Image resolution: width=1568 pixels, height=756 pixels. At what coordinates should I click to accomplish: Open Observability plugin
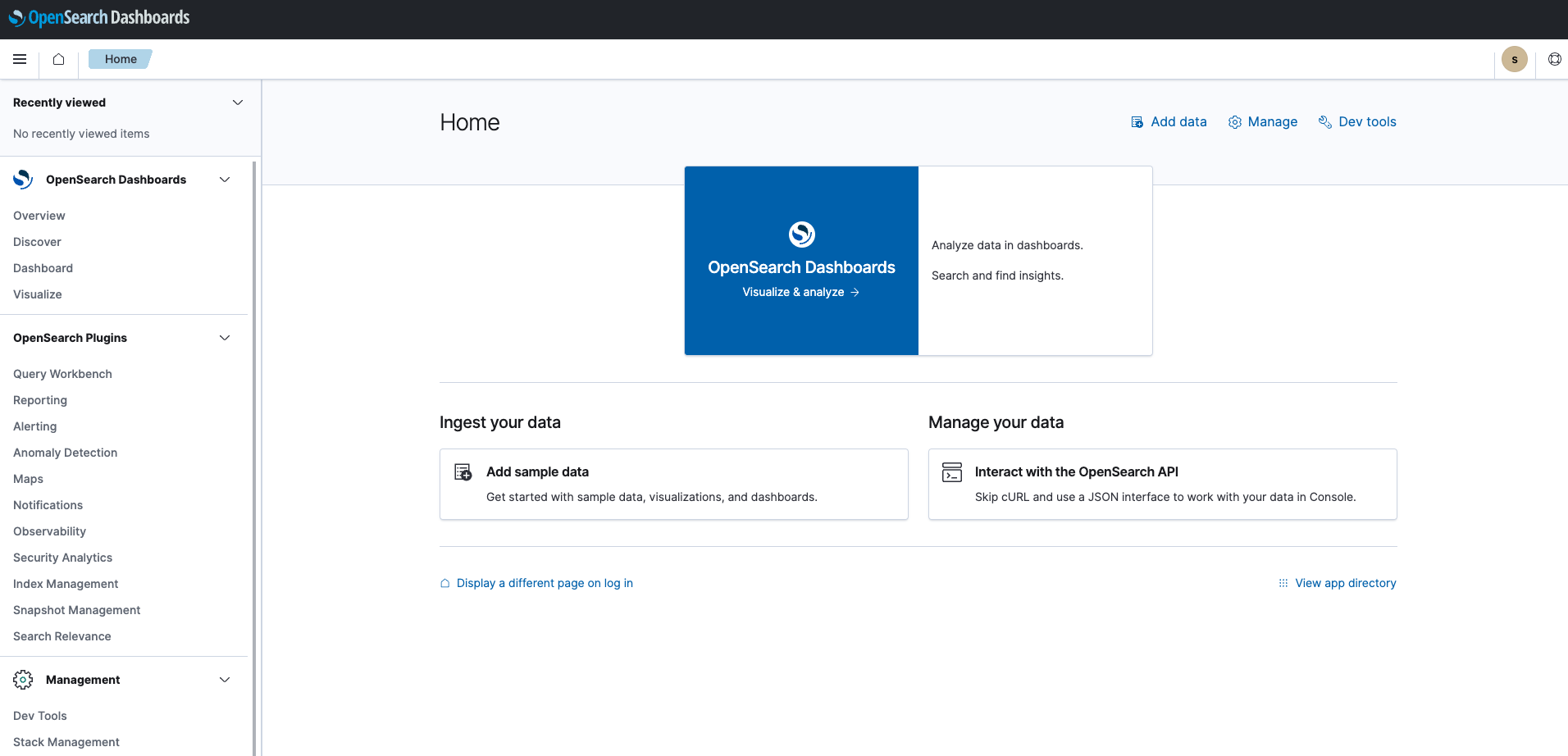click(49, 531)
